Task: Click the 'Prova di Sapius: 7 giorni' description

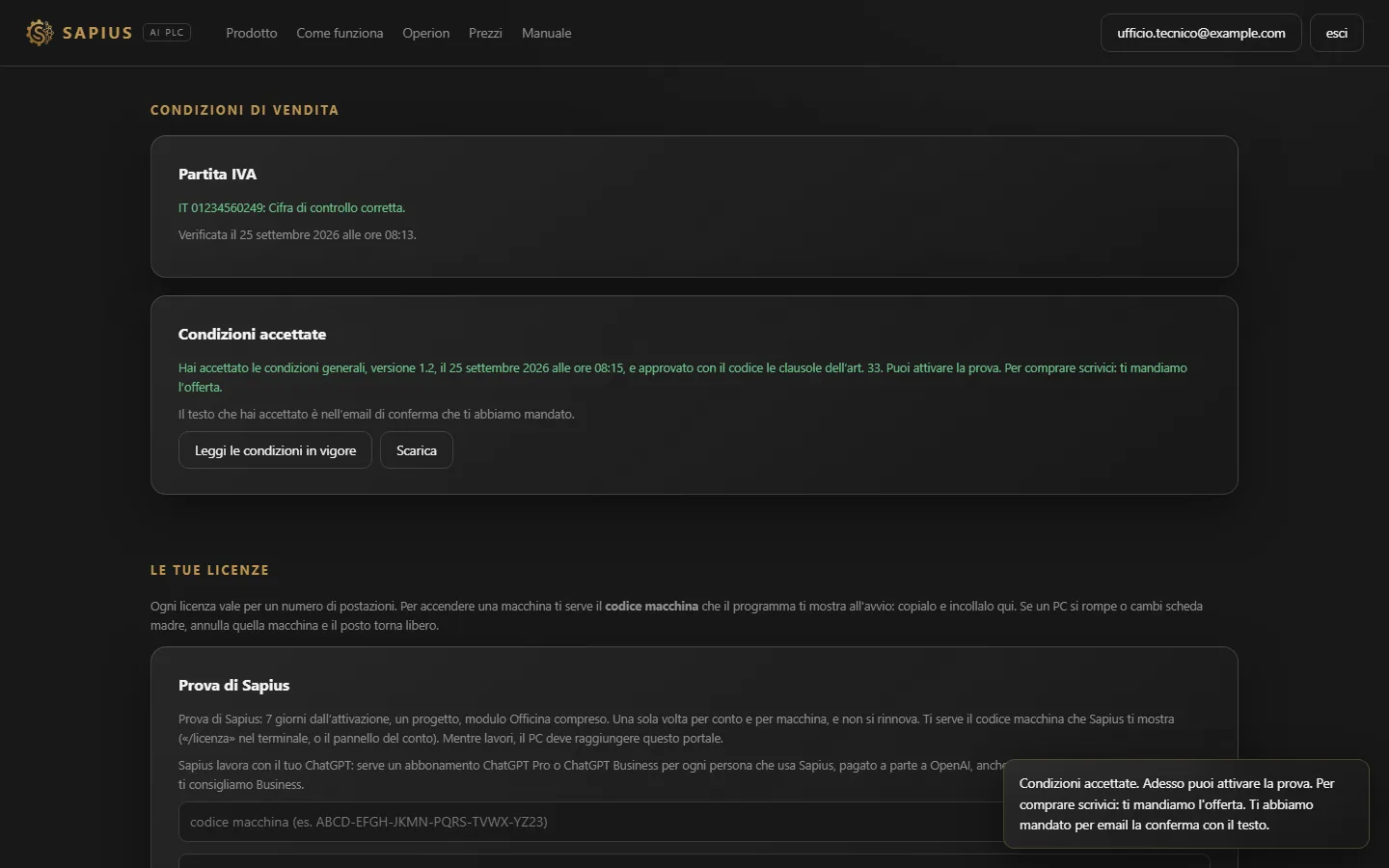Action: [676, 728]
